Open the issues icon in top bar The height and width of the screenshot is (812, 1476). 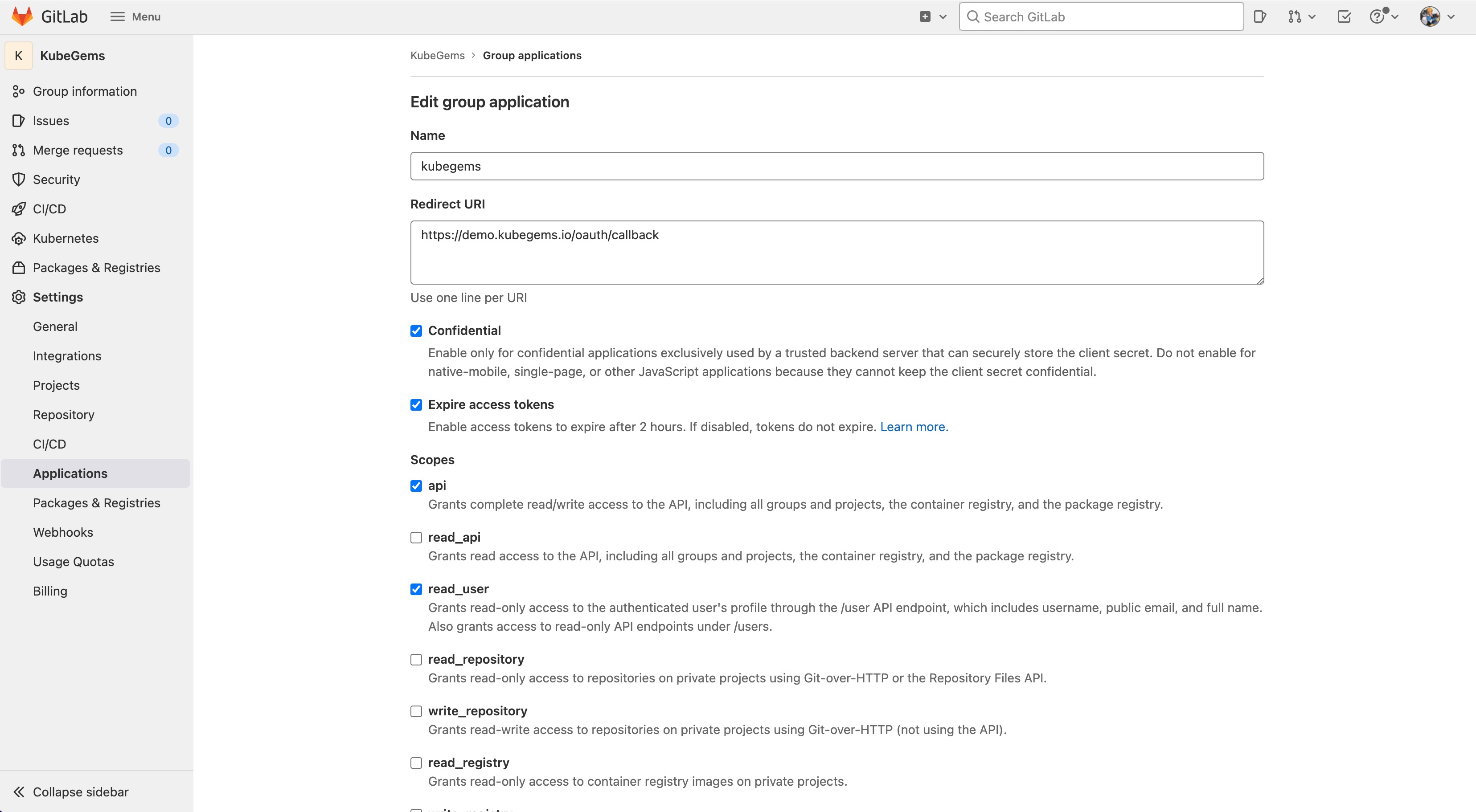1259,16
